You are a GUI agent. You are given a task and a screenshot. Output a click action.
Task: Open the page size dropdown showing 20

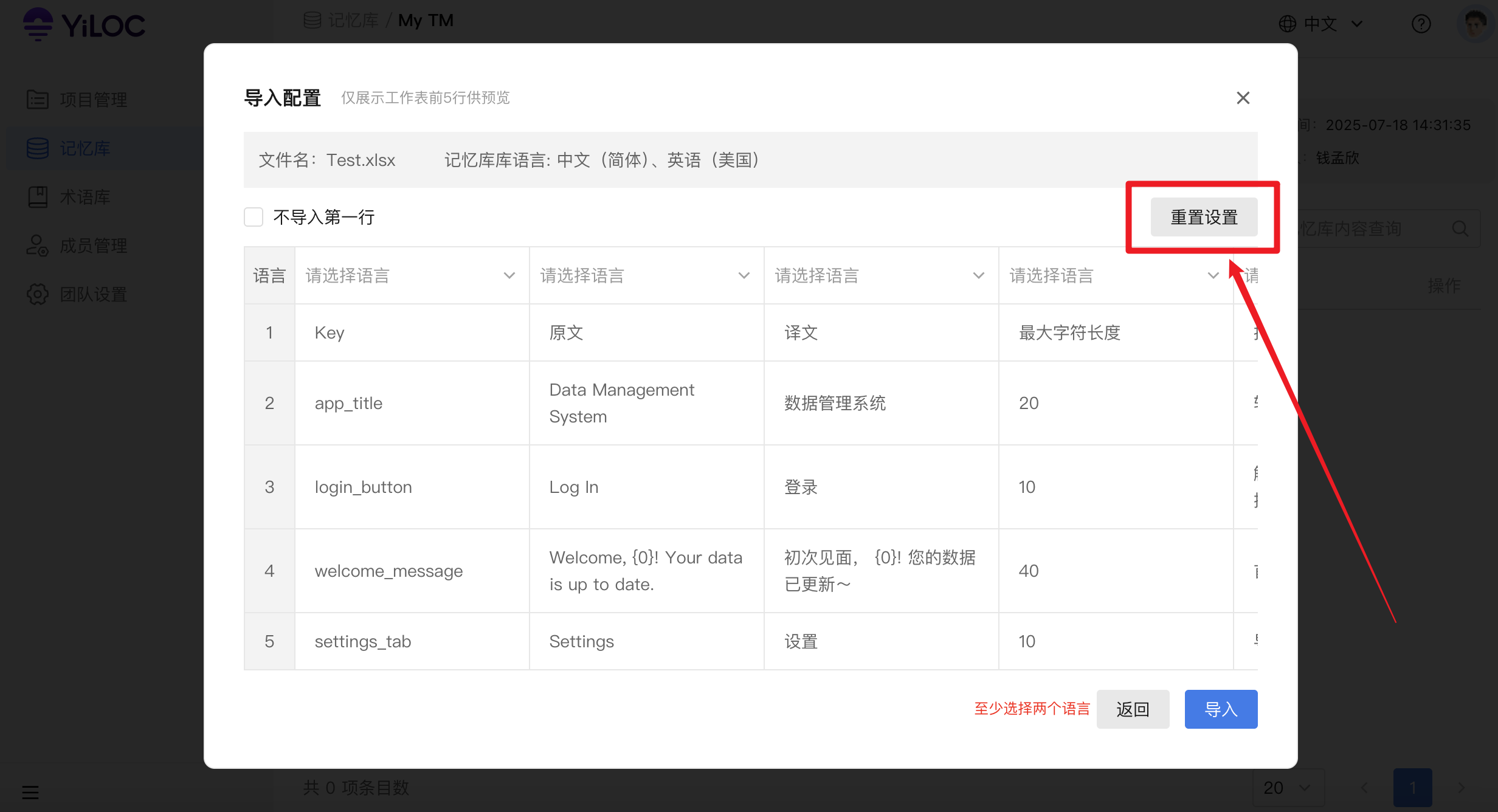[x=1288, y=788]
